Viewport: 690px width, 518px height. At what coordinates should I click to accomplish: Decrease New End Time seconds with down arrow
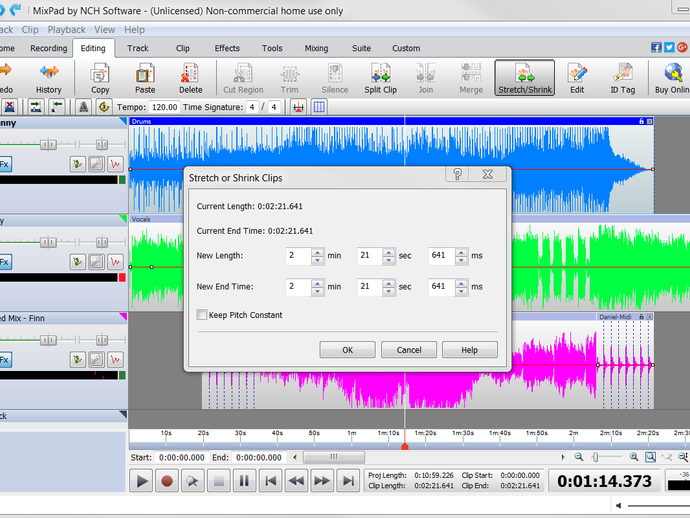coord(390,291)
